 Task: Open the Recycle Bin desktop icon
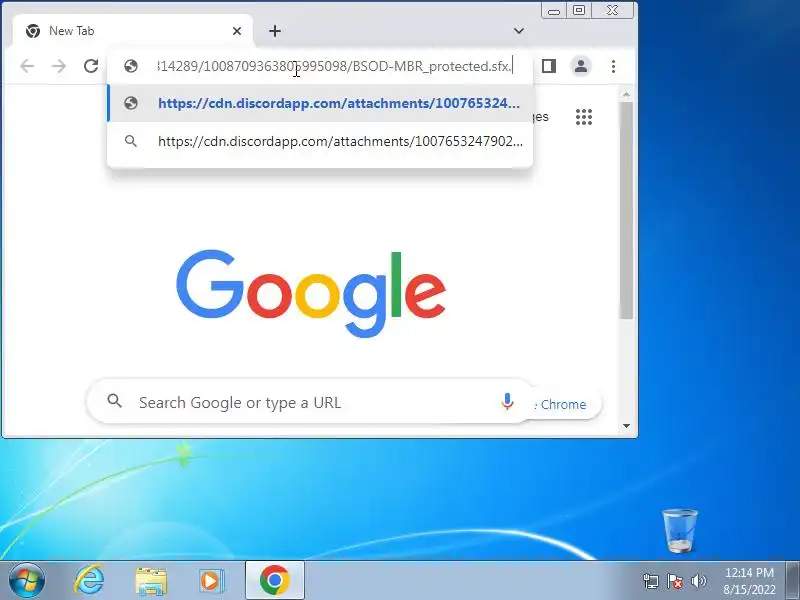coord(680,531)
